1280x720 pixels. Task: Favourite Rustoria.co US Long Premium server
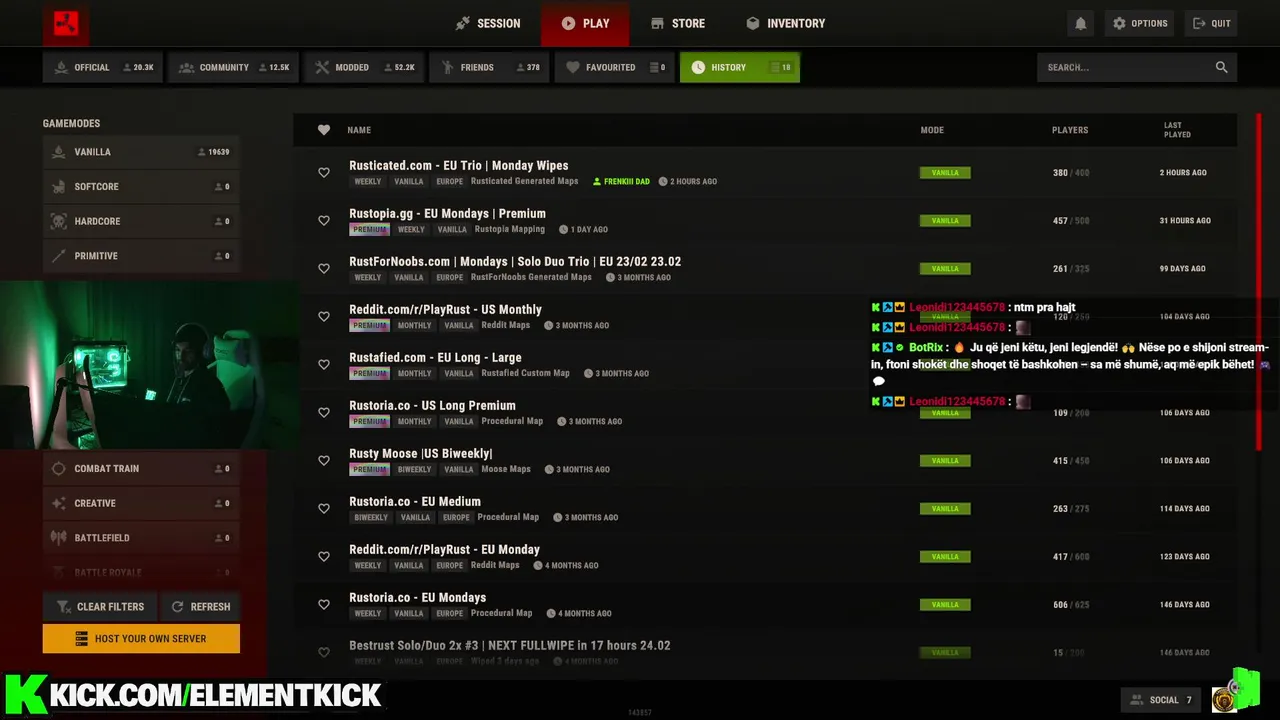pyautogui.click(x=324, y=413)
